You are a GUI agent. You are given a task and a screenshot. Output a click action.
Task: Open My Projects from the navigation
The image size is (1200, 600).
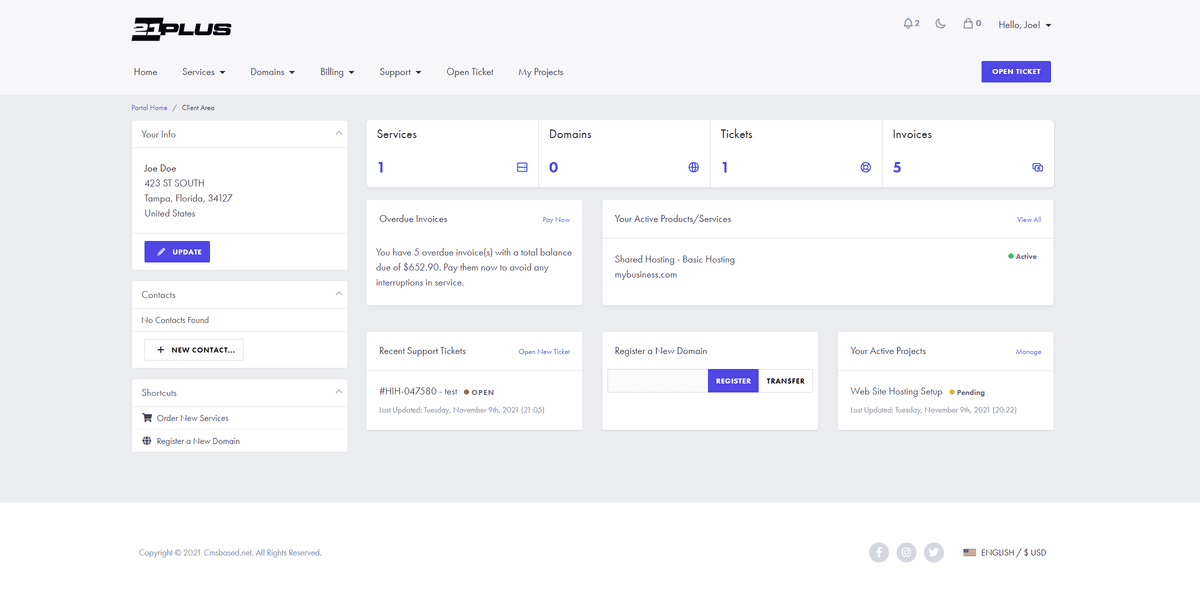pos(540,71)
